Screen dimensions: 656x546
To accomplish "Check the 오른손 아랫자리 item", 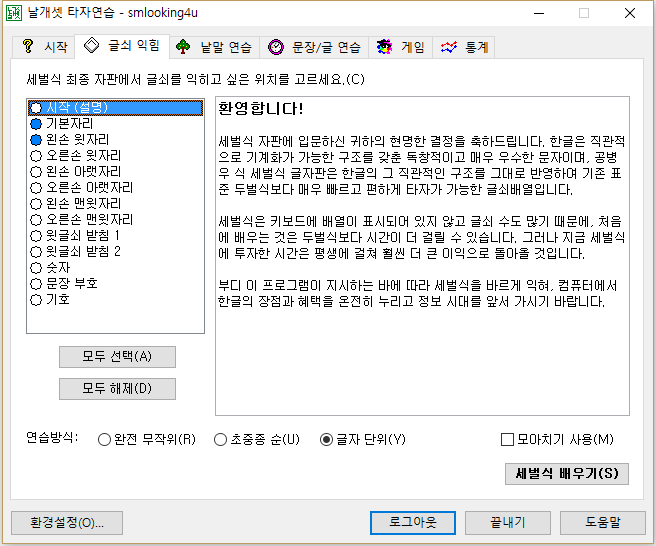I will (36, 188).
